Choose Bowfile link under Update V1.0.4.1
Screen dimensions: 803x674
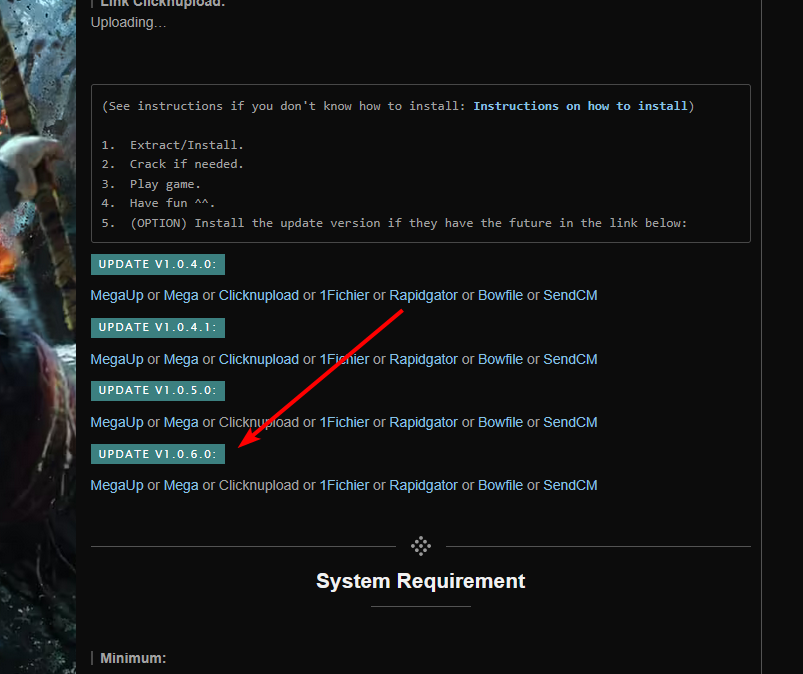pos(500,359)
